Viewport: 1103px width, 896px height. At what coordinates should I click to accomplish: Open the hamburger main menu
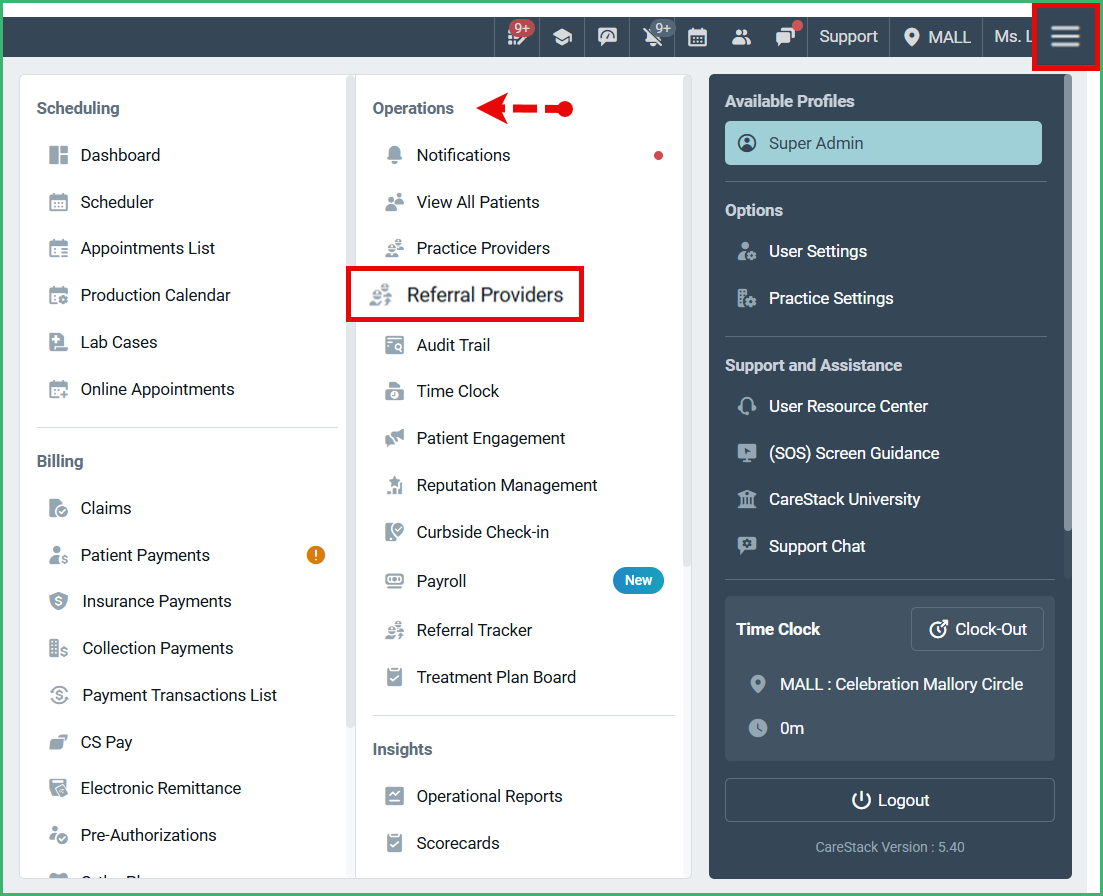tap(1065, 37)
